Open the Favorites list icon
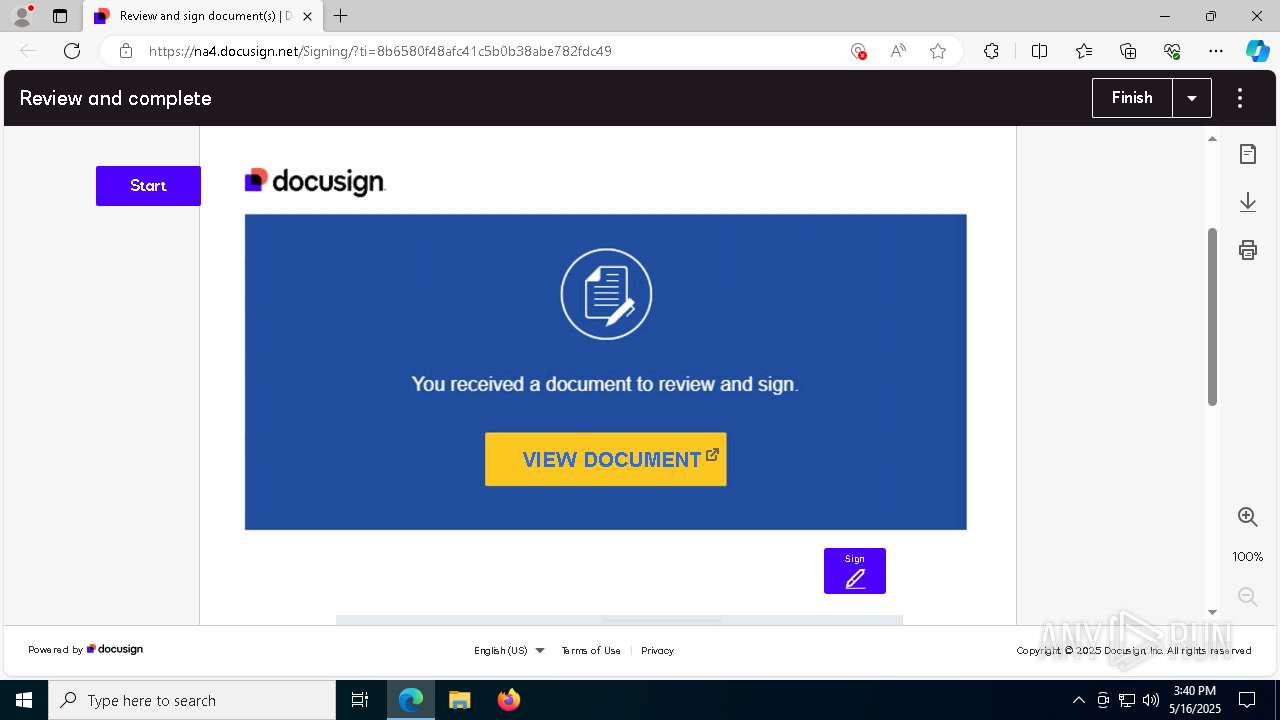The image size is (1280, 720). coord(1084,51)
